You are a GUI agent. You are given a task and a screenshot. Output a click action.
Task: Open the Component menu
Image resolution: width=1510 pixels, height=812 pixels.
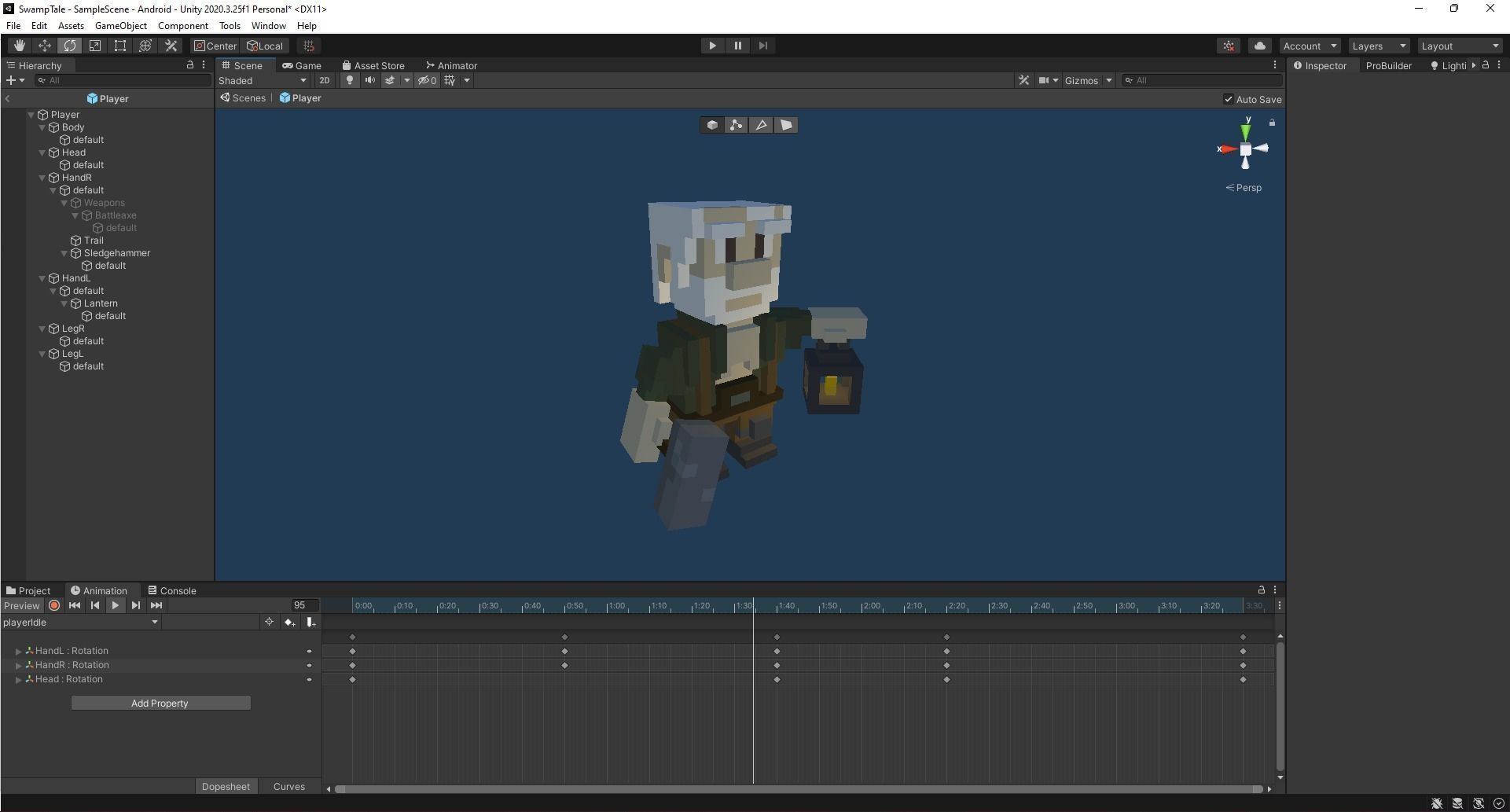pyautogui.click(x=183, y=26)
